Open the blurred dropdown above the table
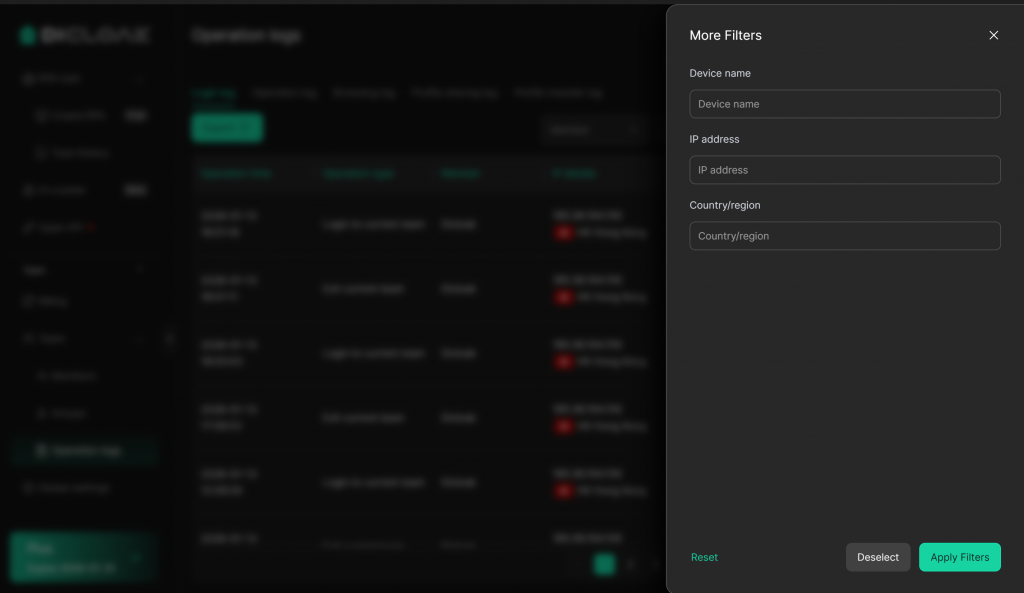This screenshot has height=593, width=1024. [594, 129]
